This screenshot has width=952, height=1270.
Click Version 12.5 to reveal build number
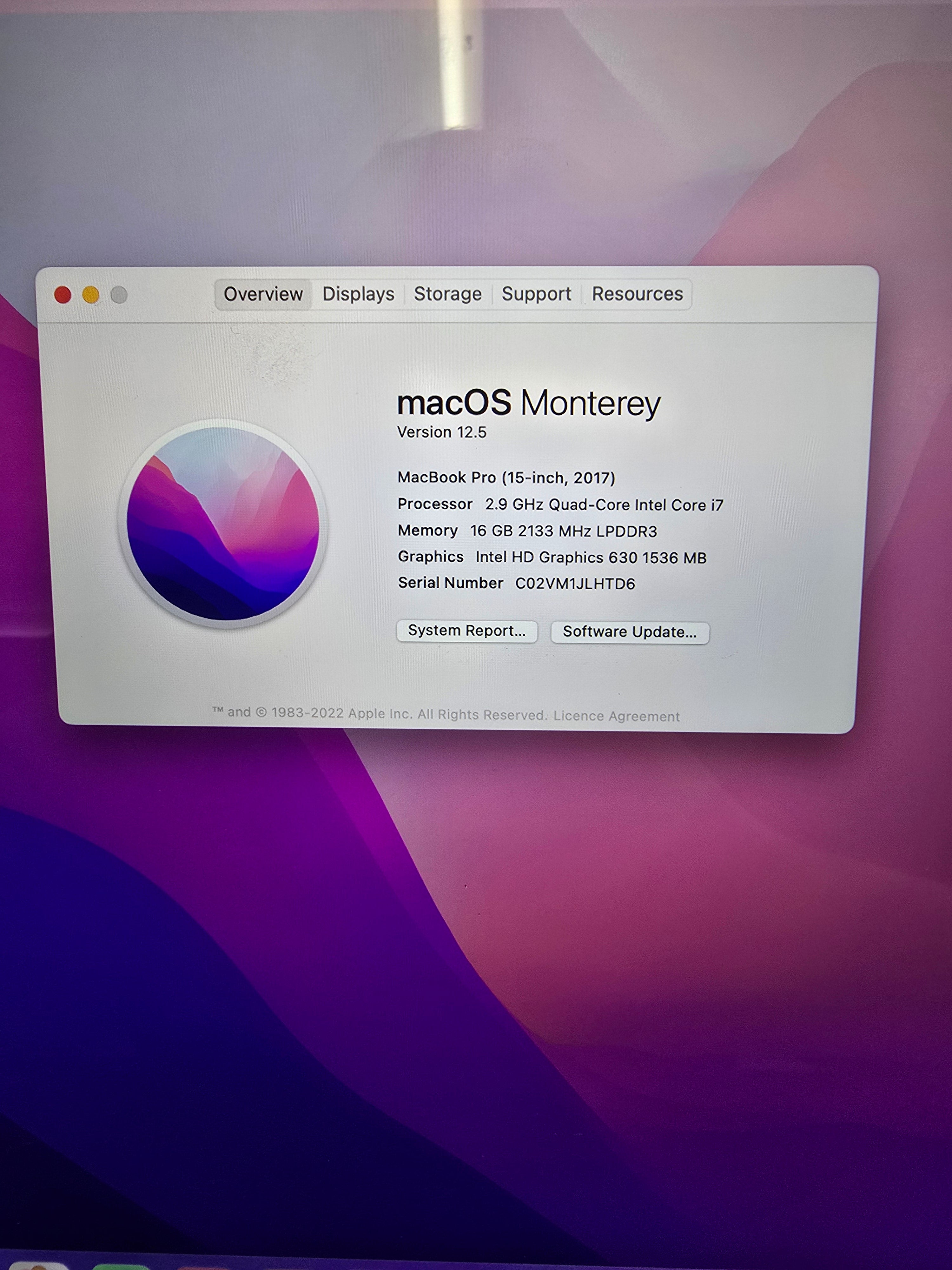point(442,432)
